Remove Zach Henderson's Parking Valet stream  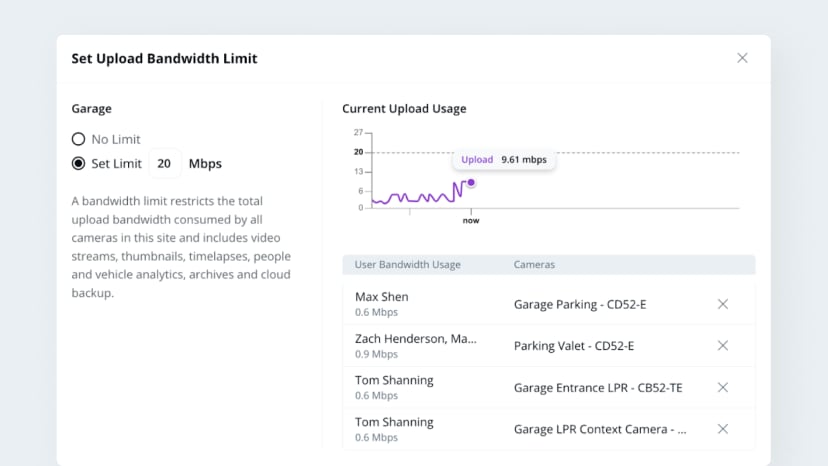(723, 346)
